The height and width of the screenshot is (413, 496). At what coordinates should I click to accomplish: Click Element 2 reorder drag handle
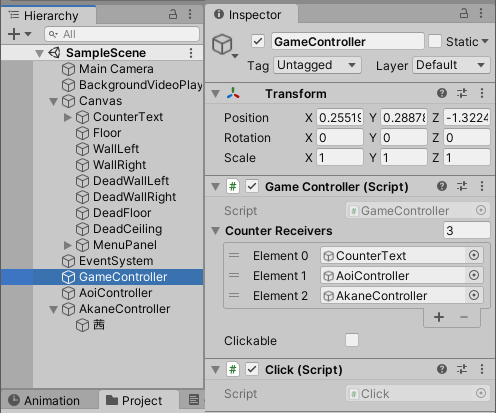point(234,295)
